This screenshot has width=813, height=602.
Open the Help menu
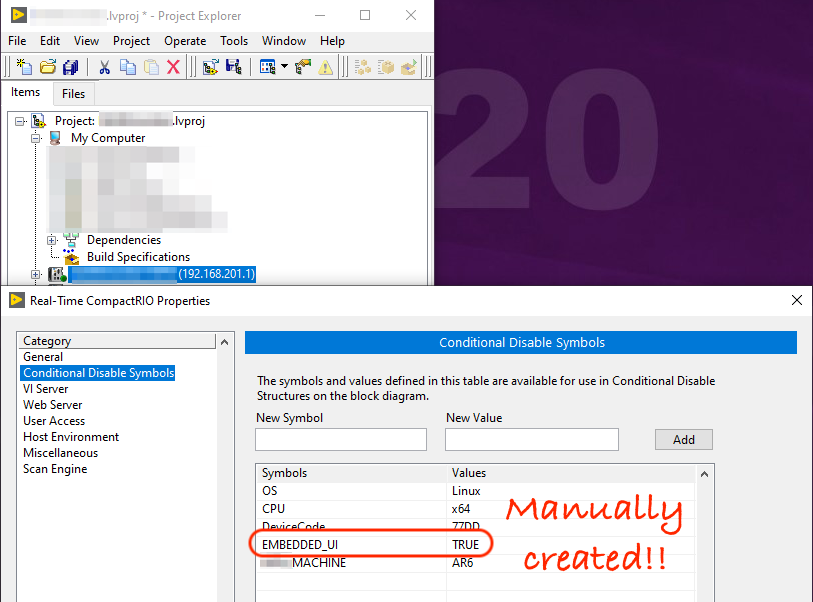click(332, 41)
